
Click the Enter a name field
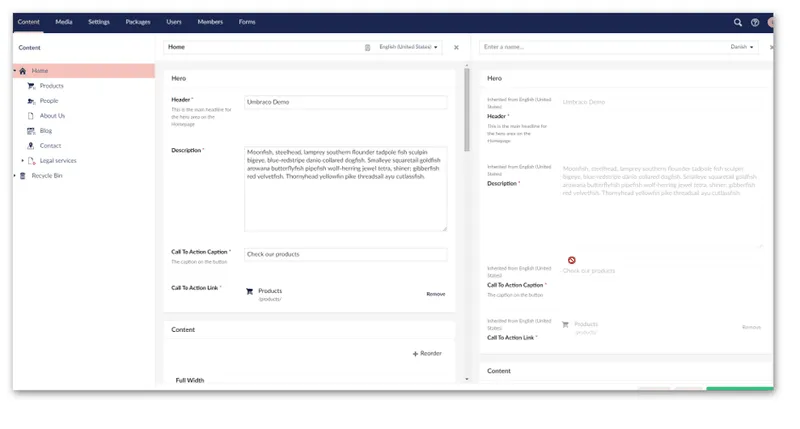(602, 47)
